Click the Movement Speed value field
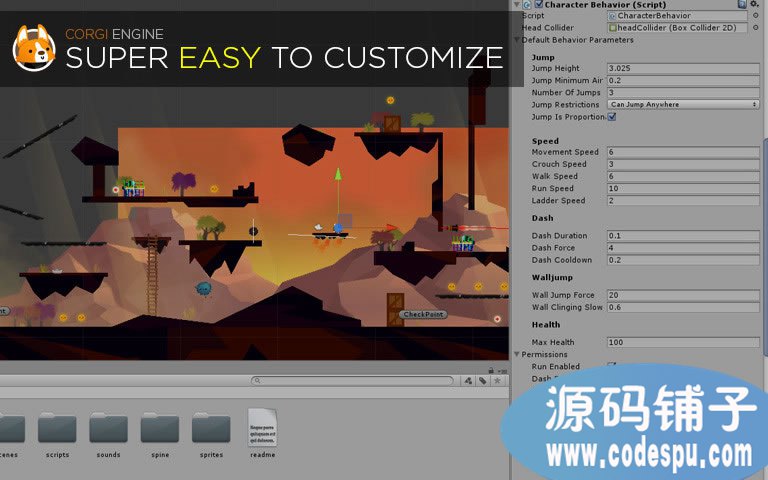The width and height of the screenshot is (768, 480). [x=683, y=152]
